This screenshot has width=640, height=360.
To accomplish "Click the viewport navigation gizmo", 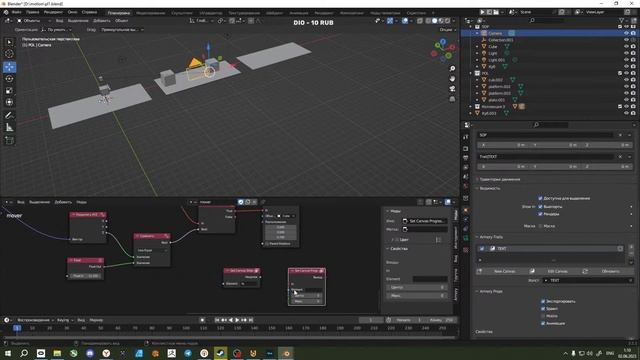I will pos(443,51).
